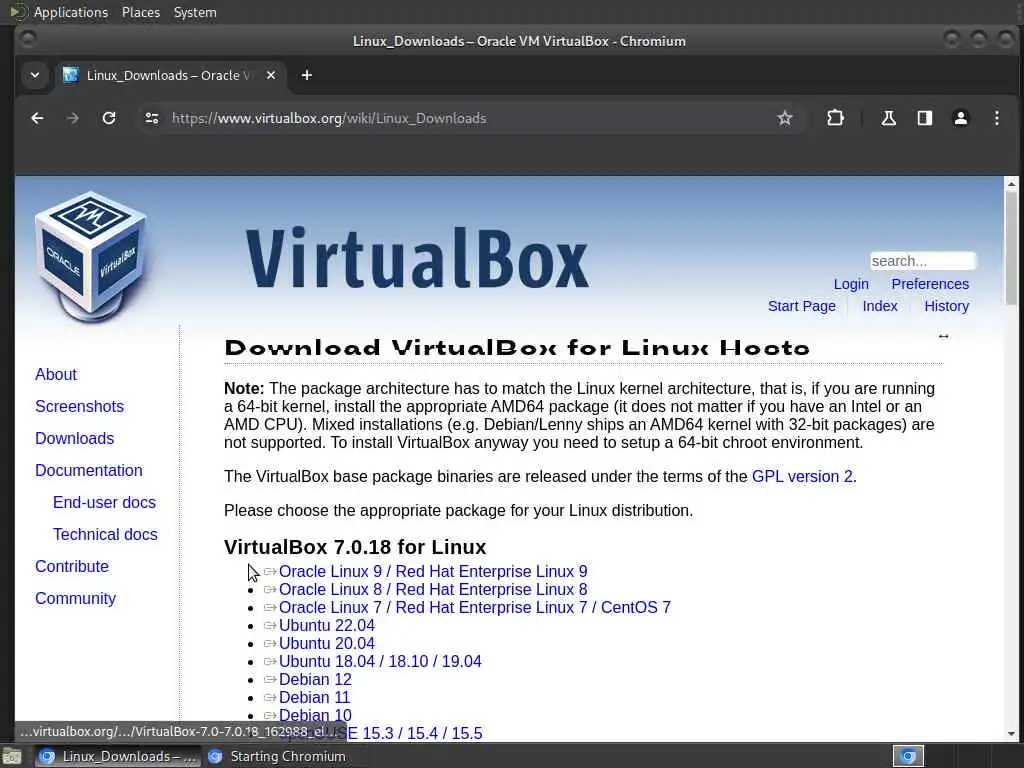1024x768 pixels.
Task: Open the System menu
Action: point(195,12)
